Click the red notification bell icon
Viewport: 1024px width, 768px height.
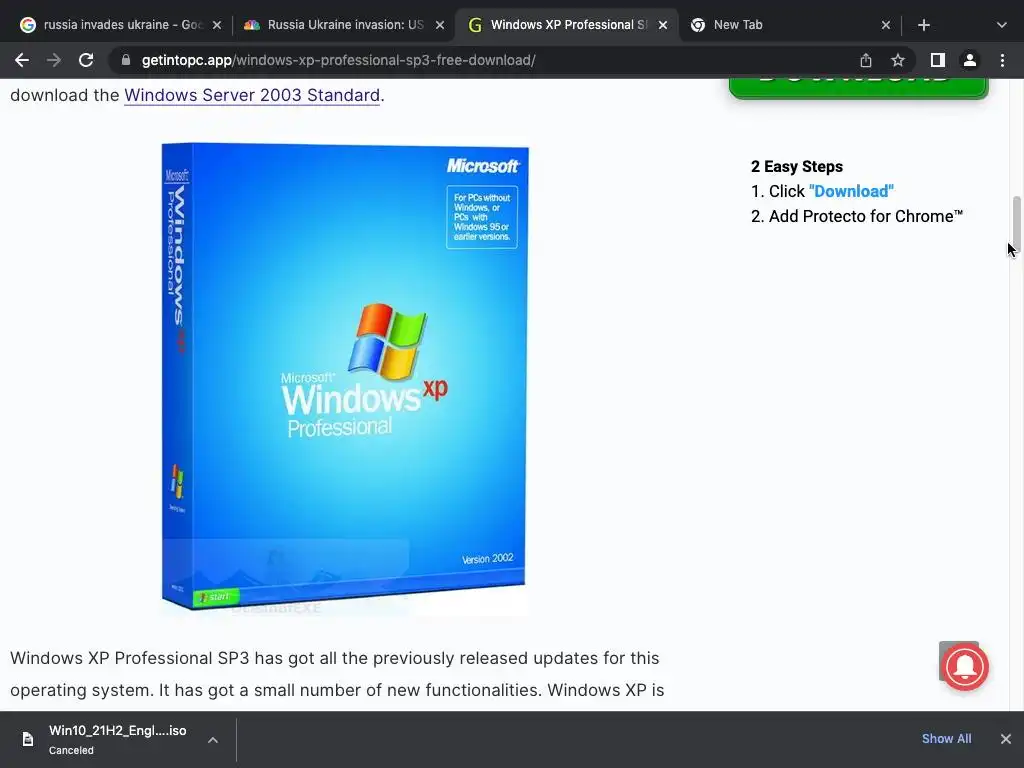coord(965,667)
